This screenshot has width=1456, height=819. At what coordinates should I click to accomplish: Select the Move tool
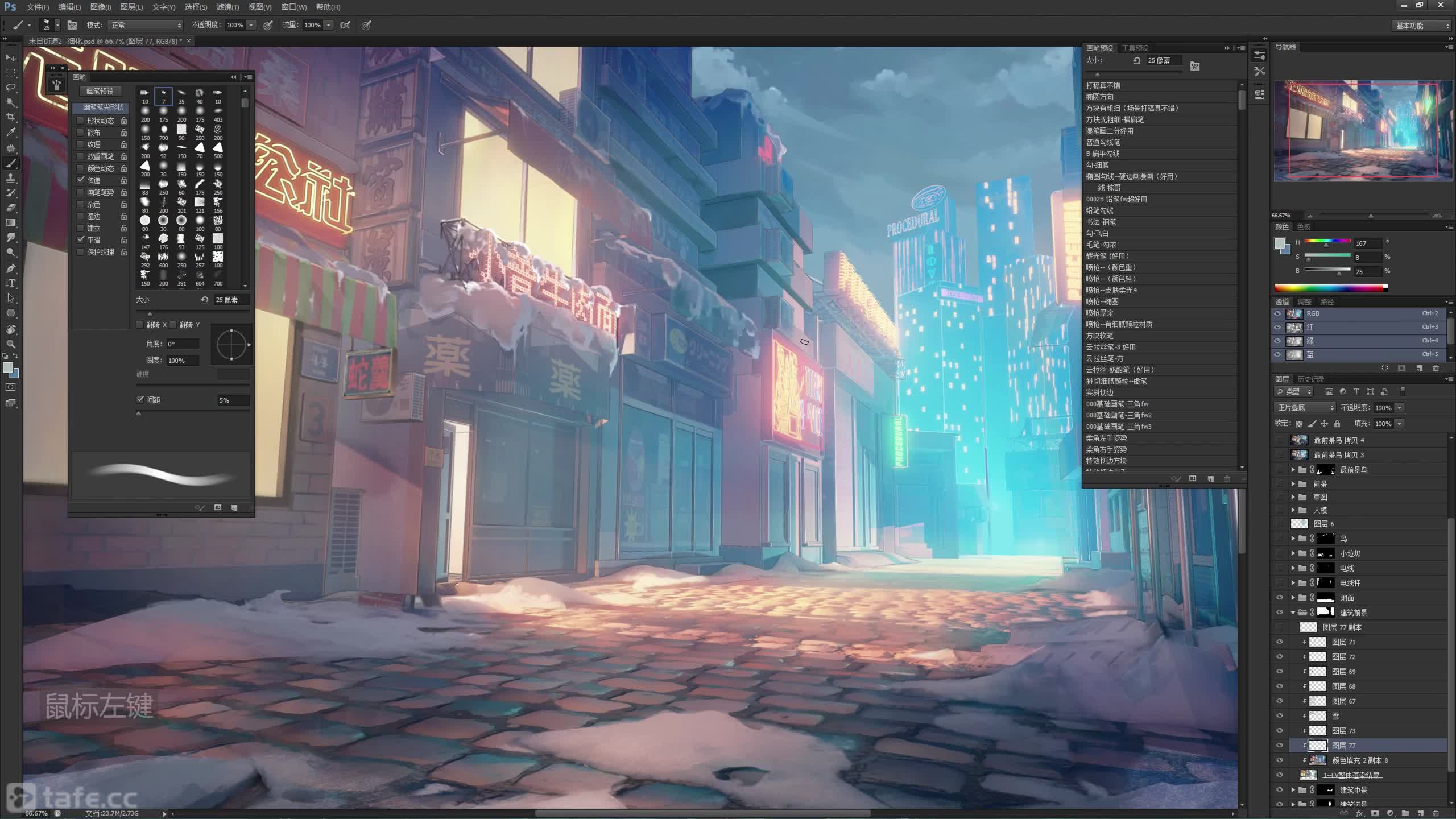click(x=11, y=58)
